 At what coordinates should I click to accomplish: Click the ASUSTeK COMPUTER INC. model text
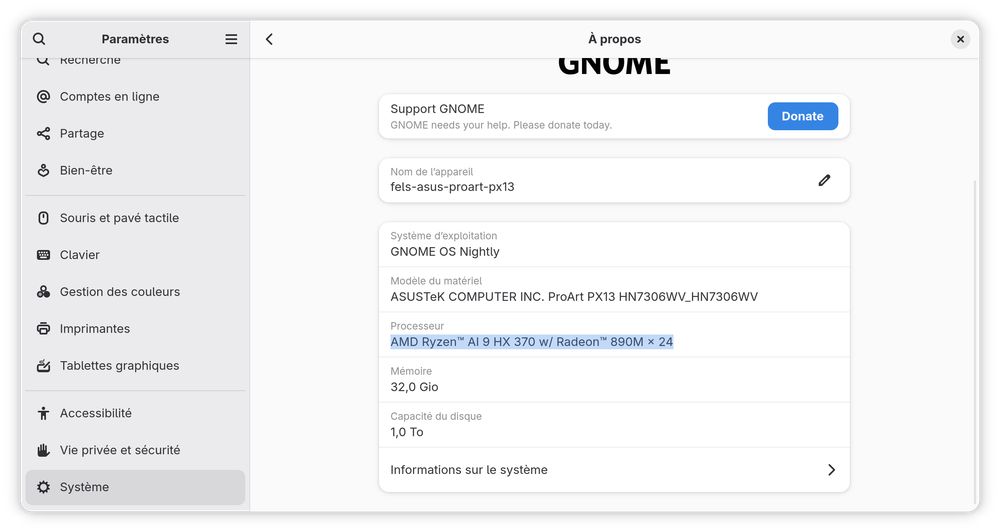574,297
